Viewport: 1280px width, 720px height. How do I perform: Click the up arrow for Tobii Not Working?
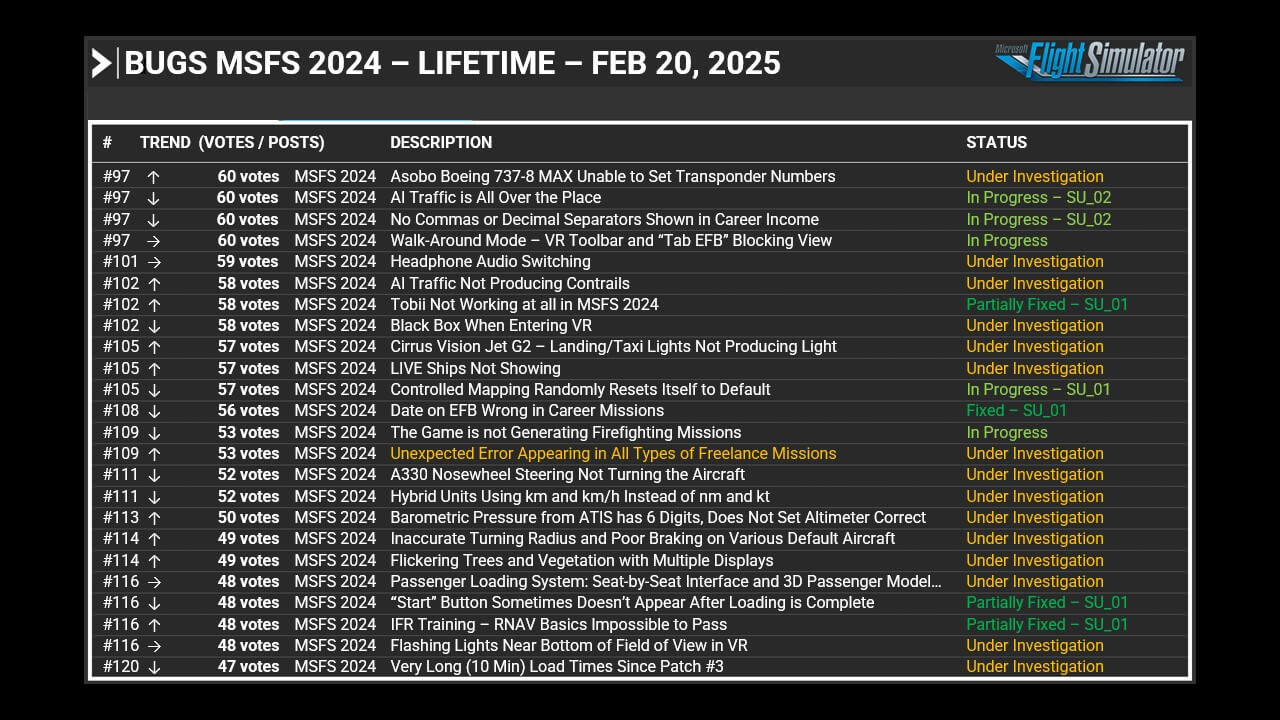(x=153, y=305)
